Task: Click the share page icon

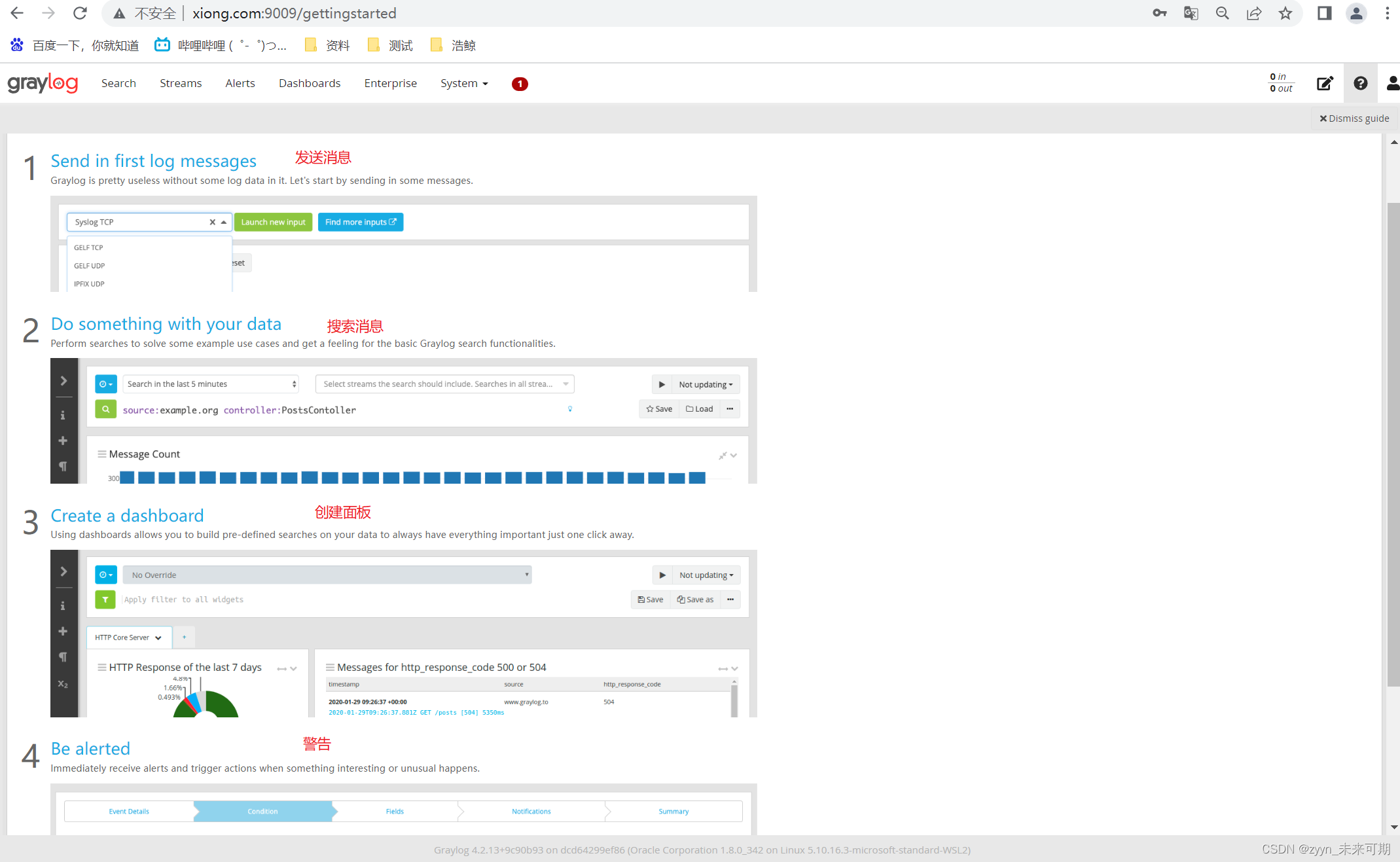Action: click(x=1254, y=13)
